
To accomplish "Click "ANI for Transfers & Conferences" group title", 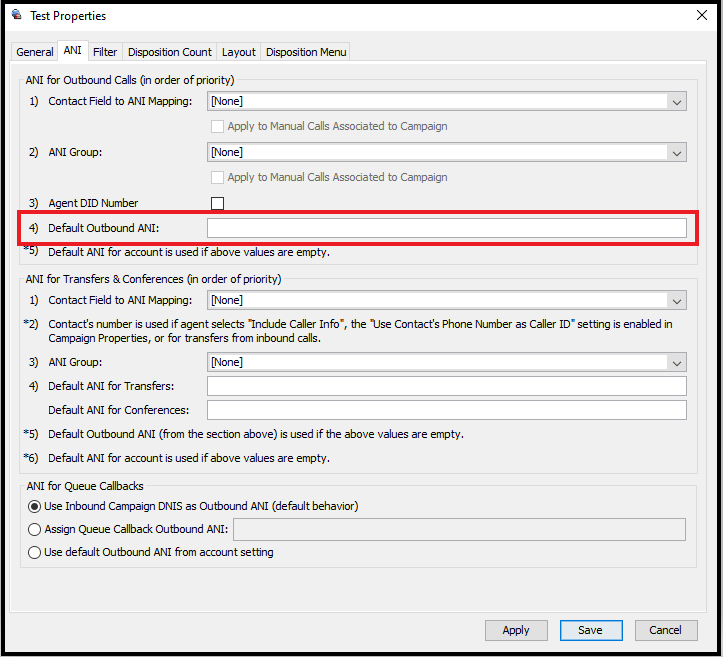I will pos(153,279).
